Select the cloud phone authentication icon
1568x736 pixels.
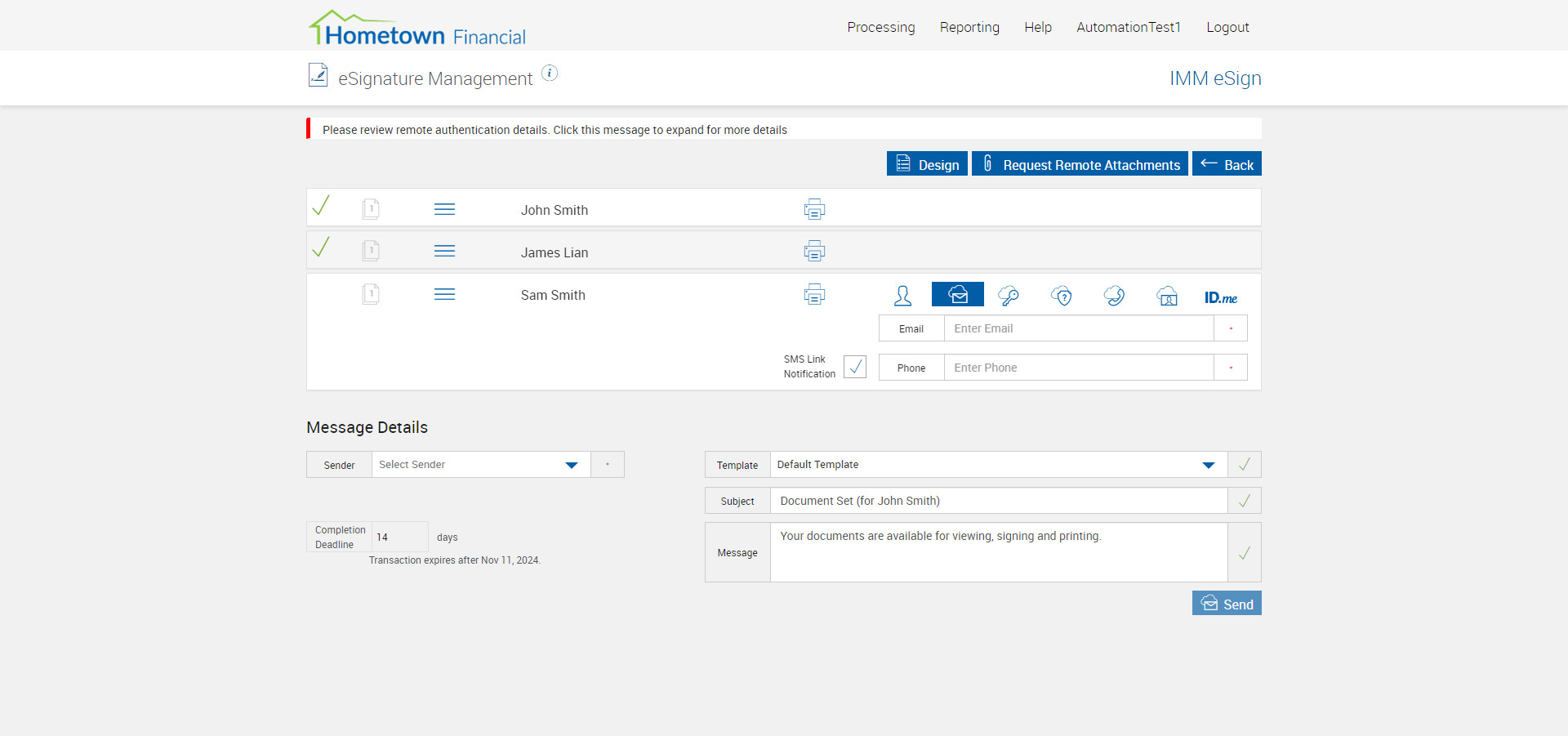coord(1115,296)
